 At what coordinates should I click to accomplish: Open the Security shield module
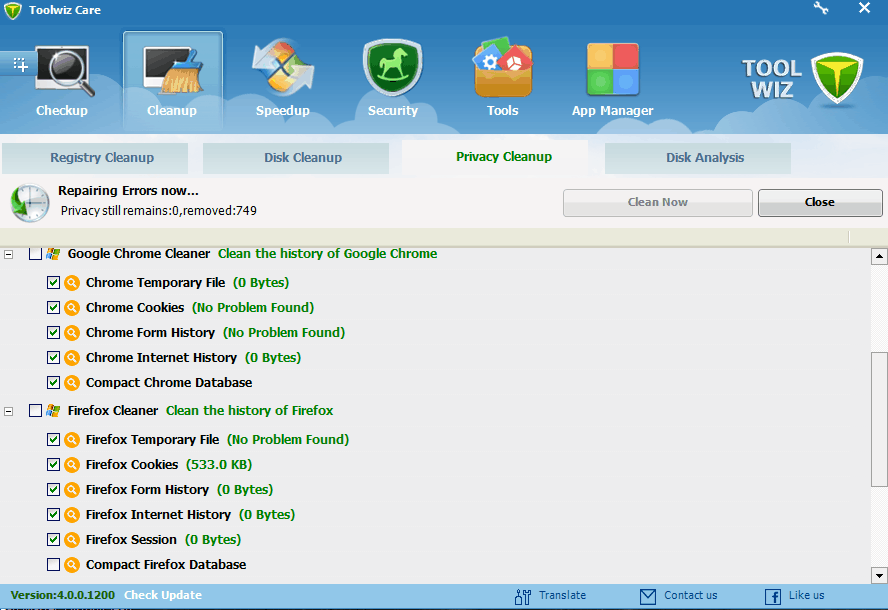point(392,68)
